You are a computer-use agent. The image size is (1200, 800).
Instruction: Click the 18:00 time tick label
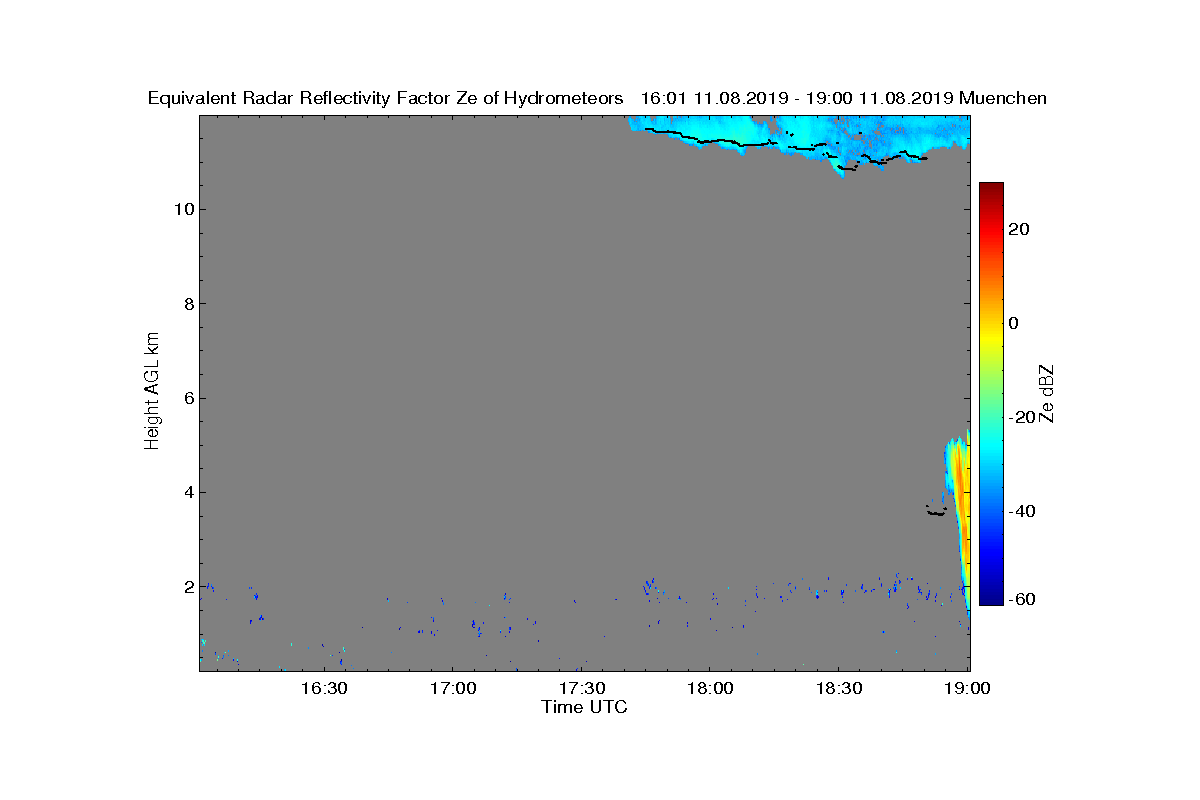(710, 689)
